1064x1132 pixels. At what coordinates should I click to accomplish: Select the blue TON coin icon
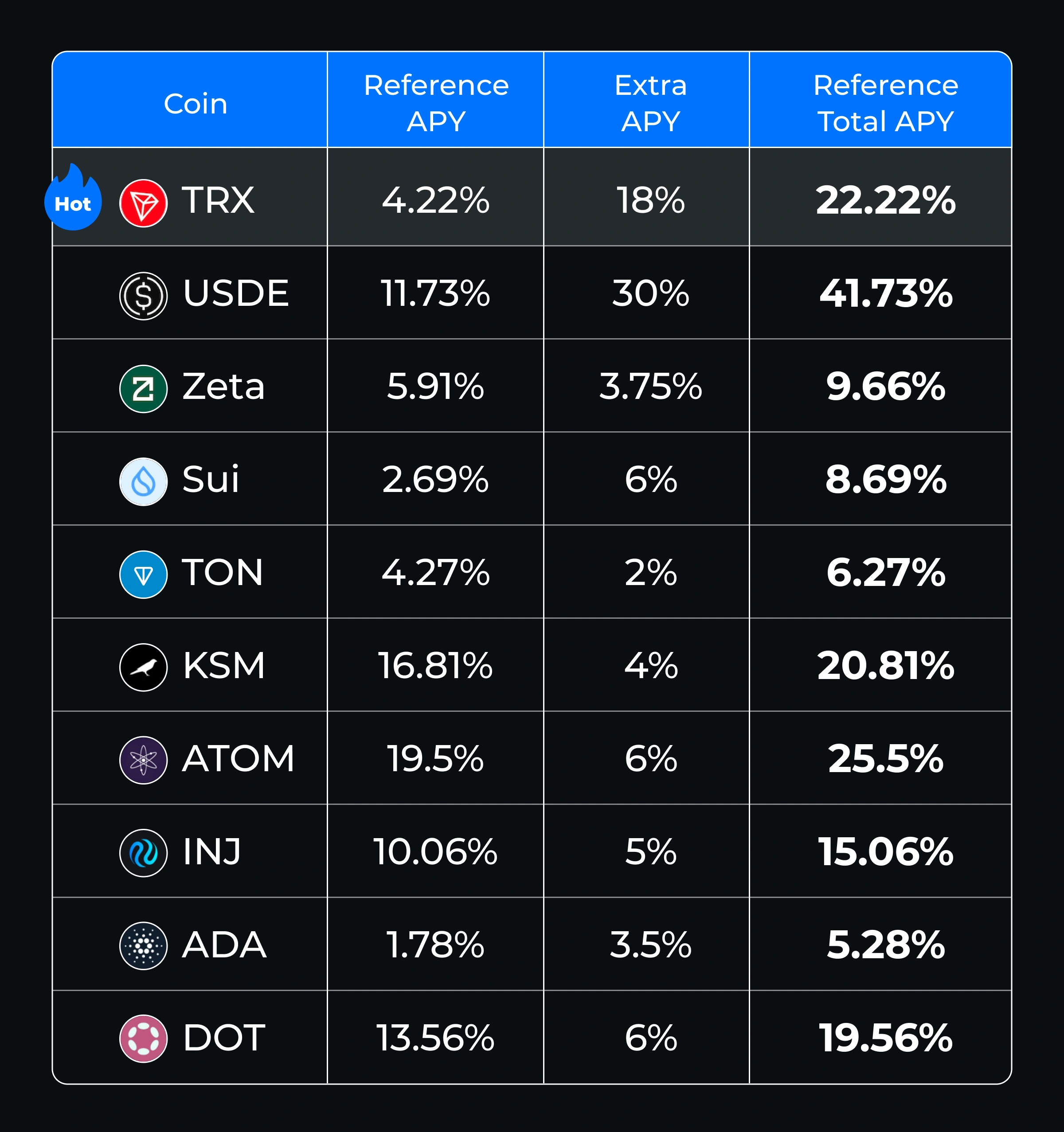coord(144,574)
